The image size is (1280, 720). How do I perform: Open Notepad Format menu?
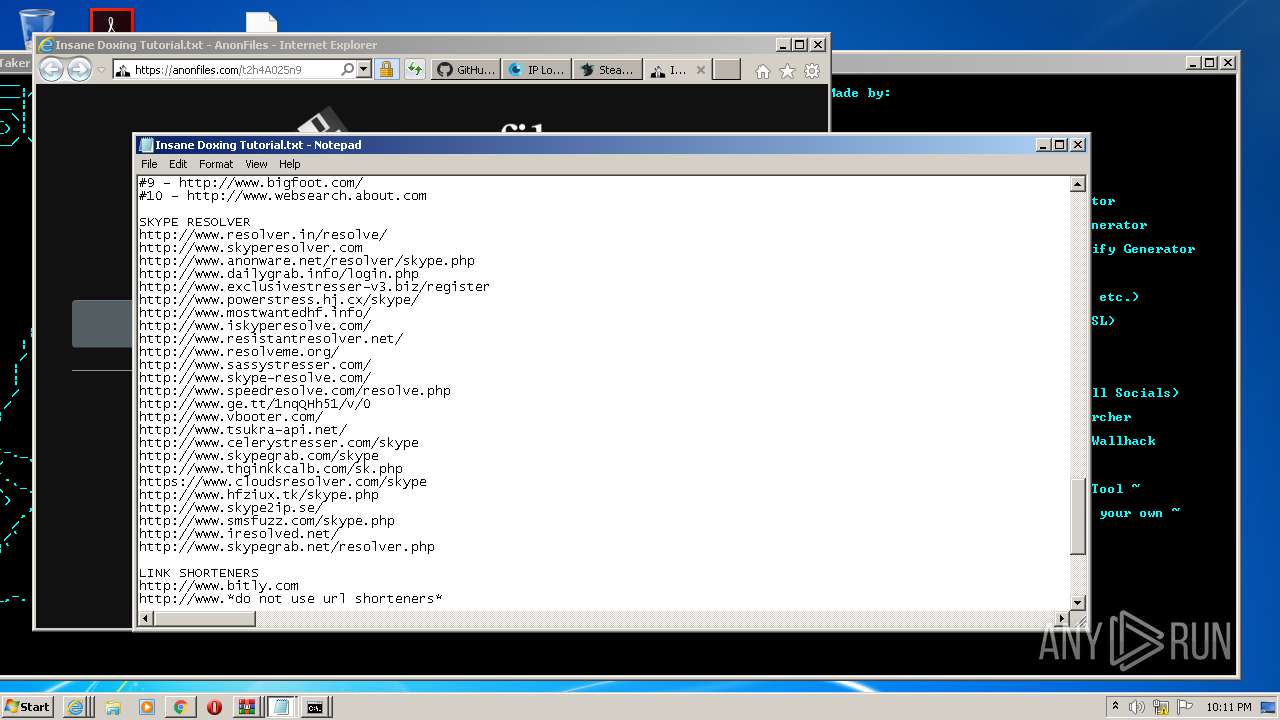pyautogui.click(x=216, y=164)
